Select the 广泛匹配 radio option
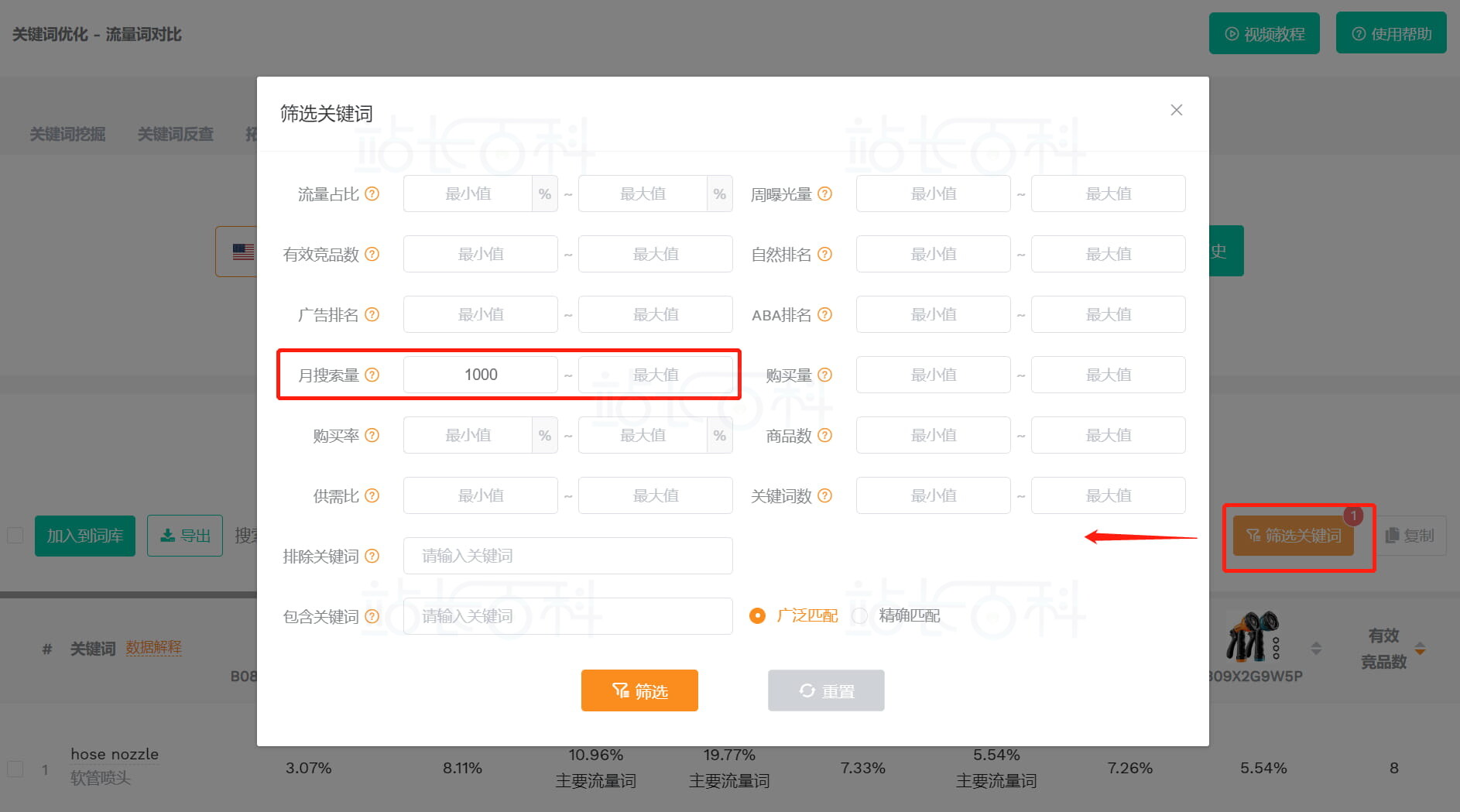 click(758, 615)
